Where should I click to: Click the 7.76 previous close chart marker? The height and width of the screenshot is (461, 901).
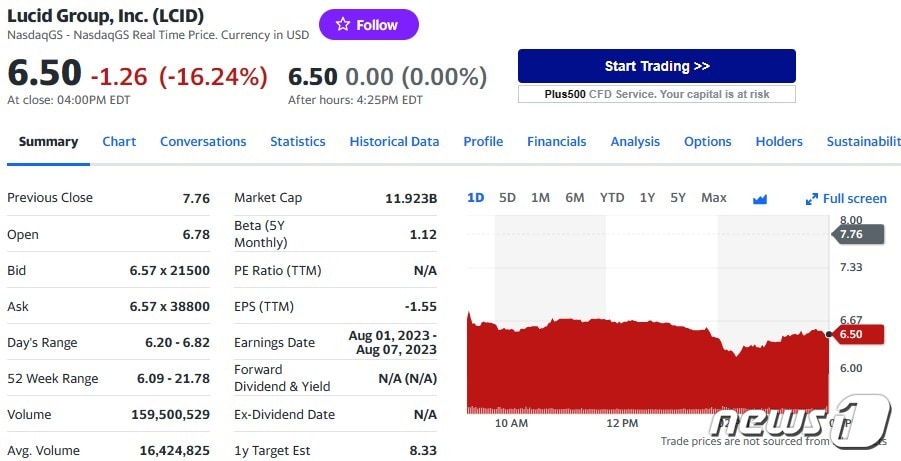pyautogui.click(x=857, y=234)
